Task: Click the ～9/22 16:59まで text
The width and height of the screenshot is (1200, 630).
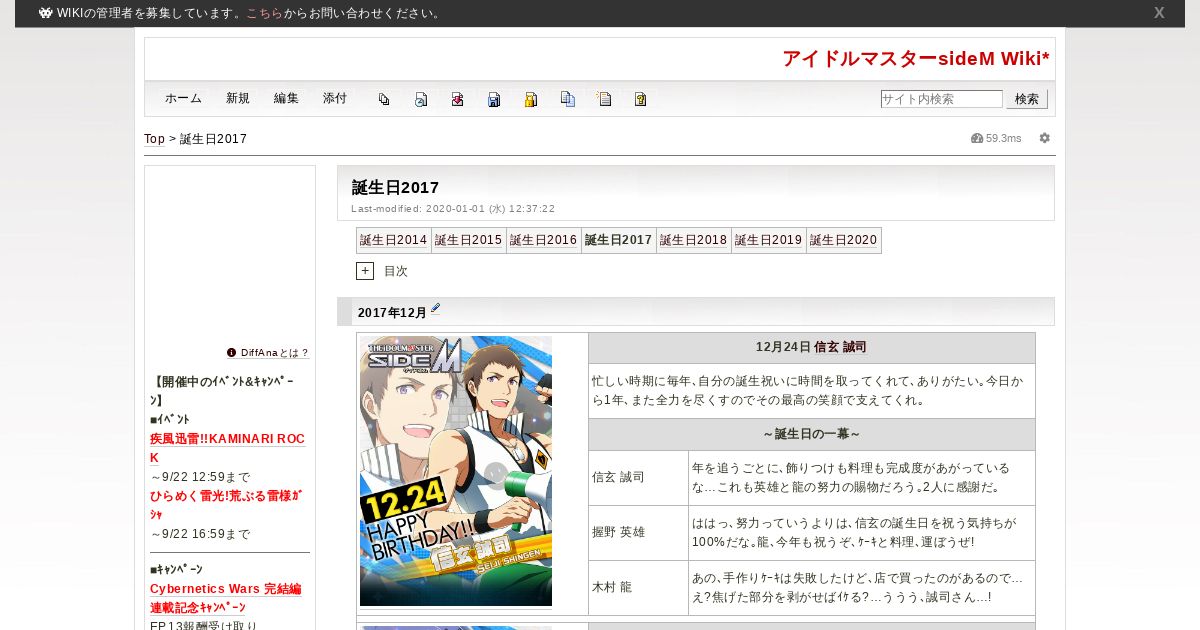Action: [x=201, y=534]
